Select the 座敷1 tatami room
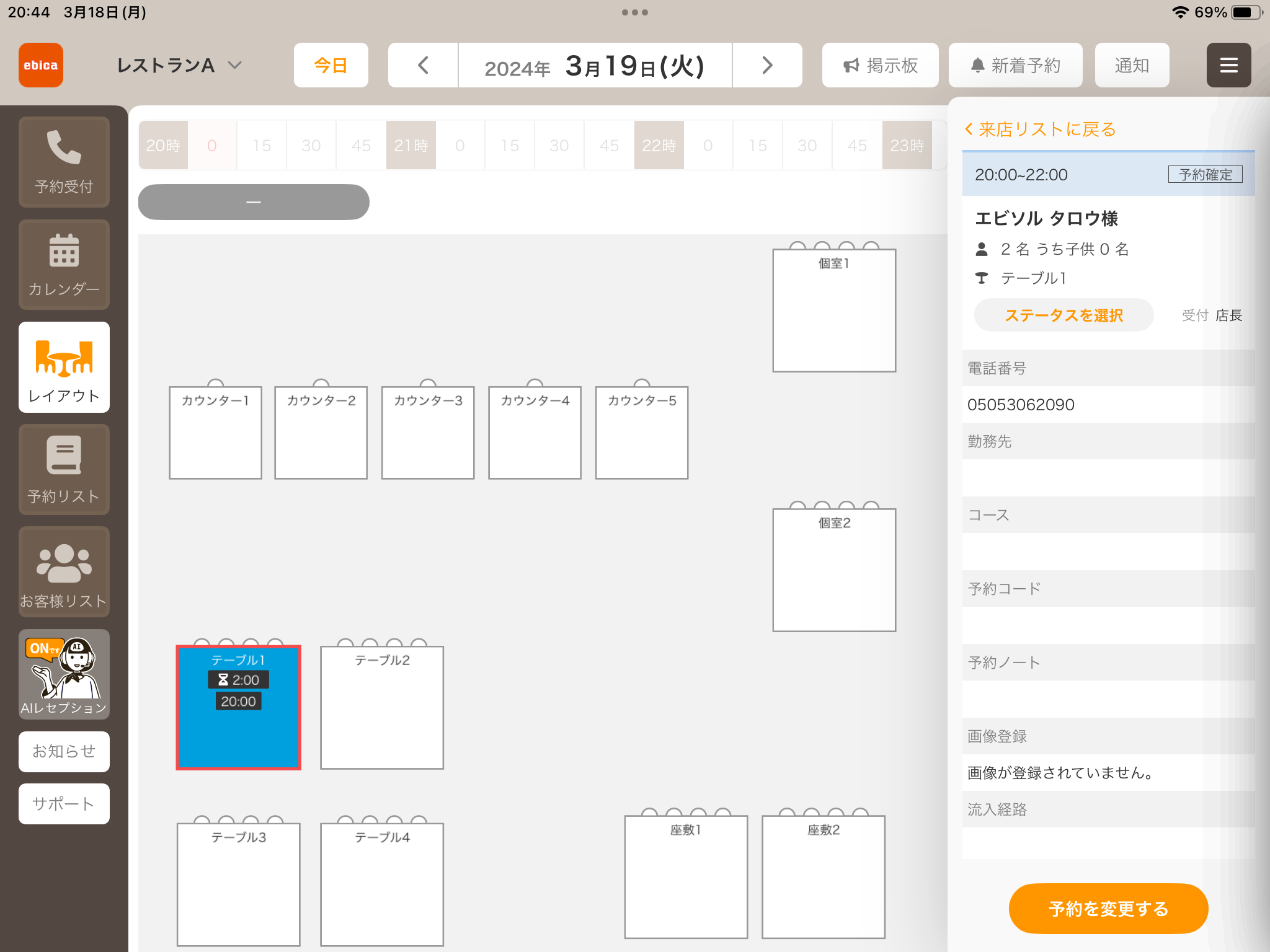The width and height of the screenshot is (1270, 952). 686,877
